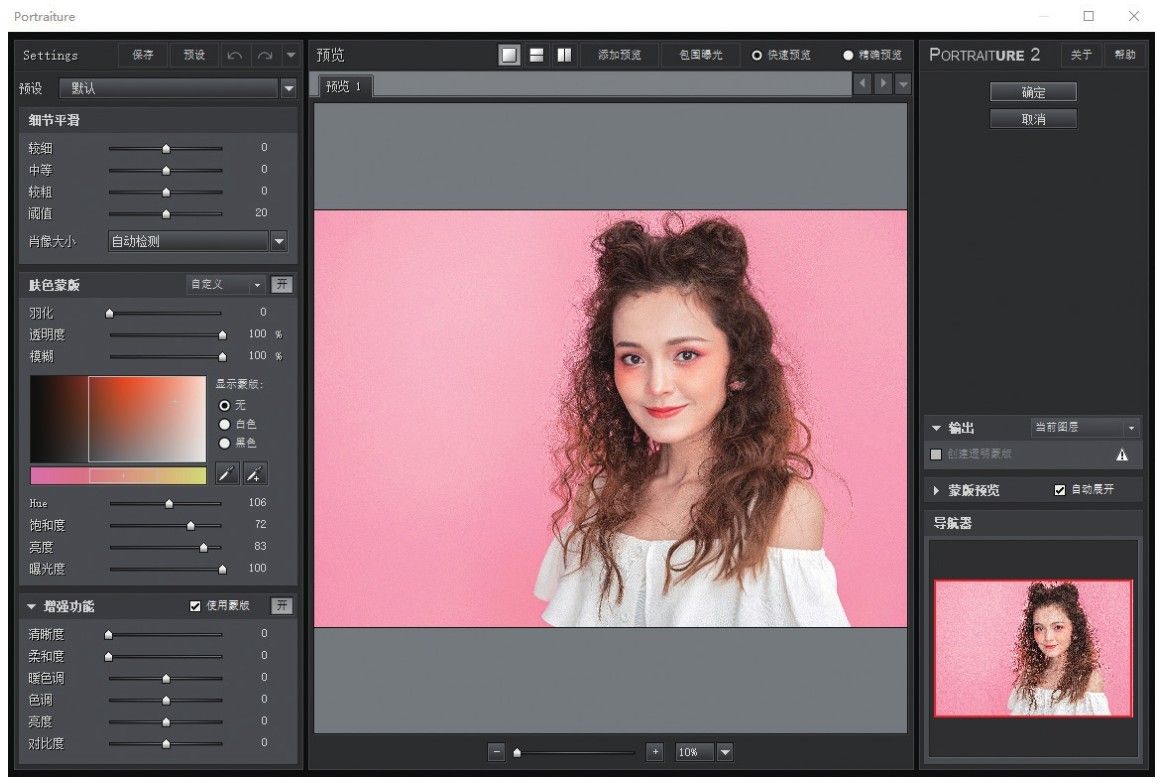Select the 预览 1 tab
The image size is (1162, 784).
coord(343,87)
